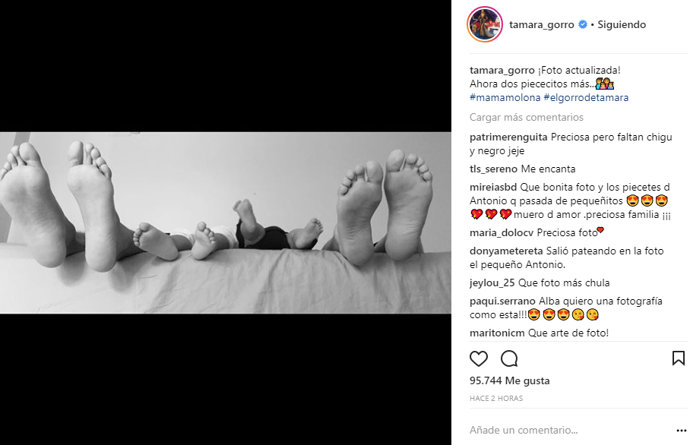Visit the paqui.serrano profile
This screenshot has width=690, height=445.
502,301
